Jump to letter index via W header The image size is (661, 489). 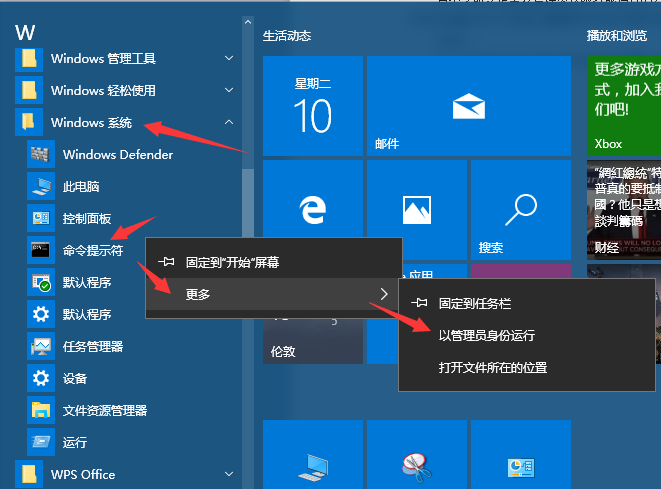[25, 32]
